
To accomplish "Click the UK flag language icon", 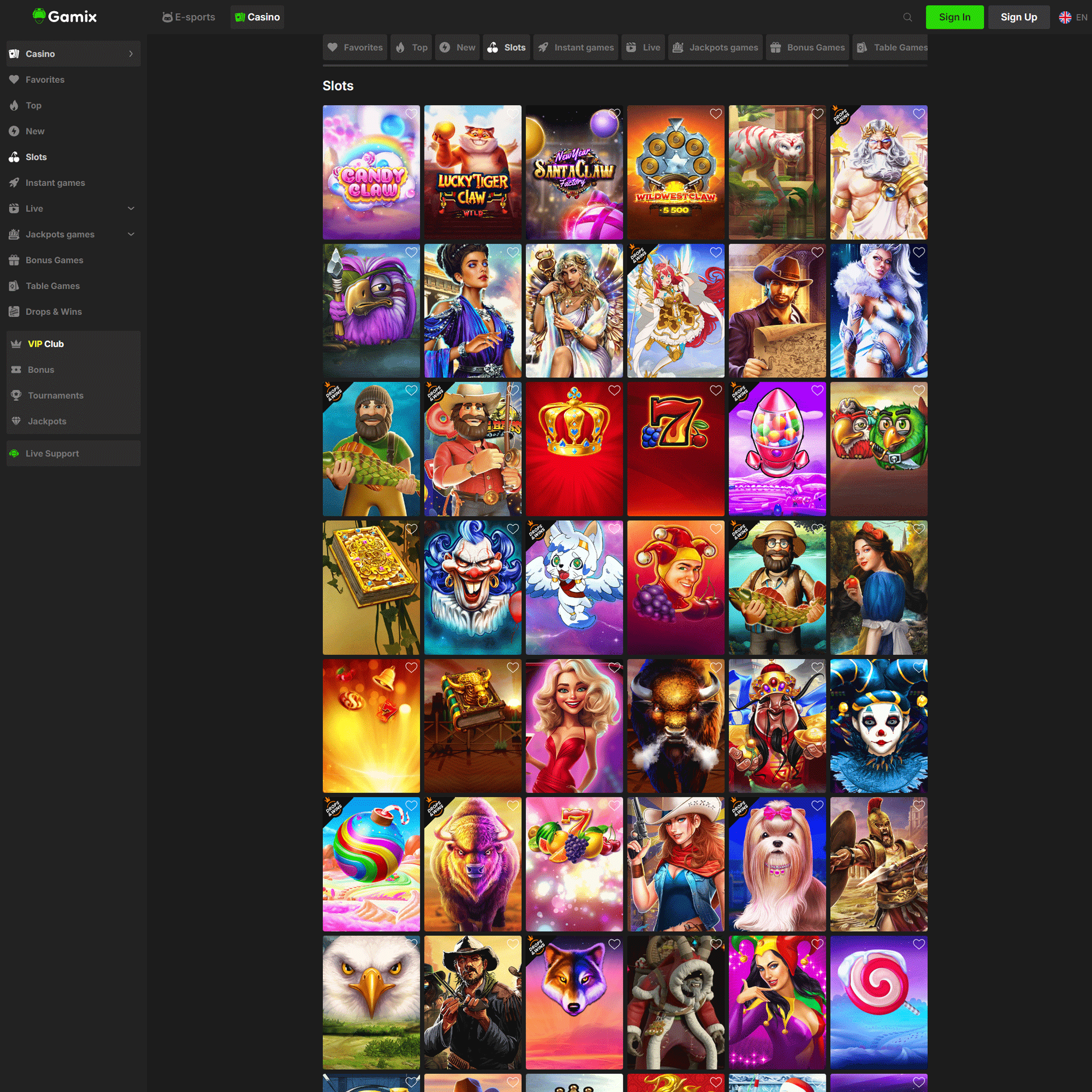I will coord(1065,17).
